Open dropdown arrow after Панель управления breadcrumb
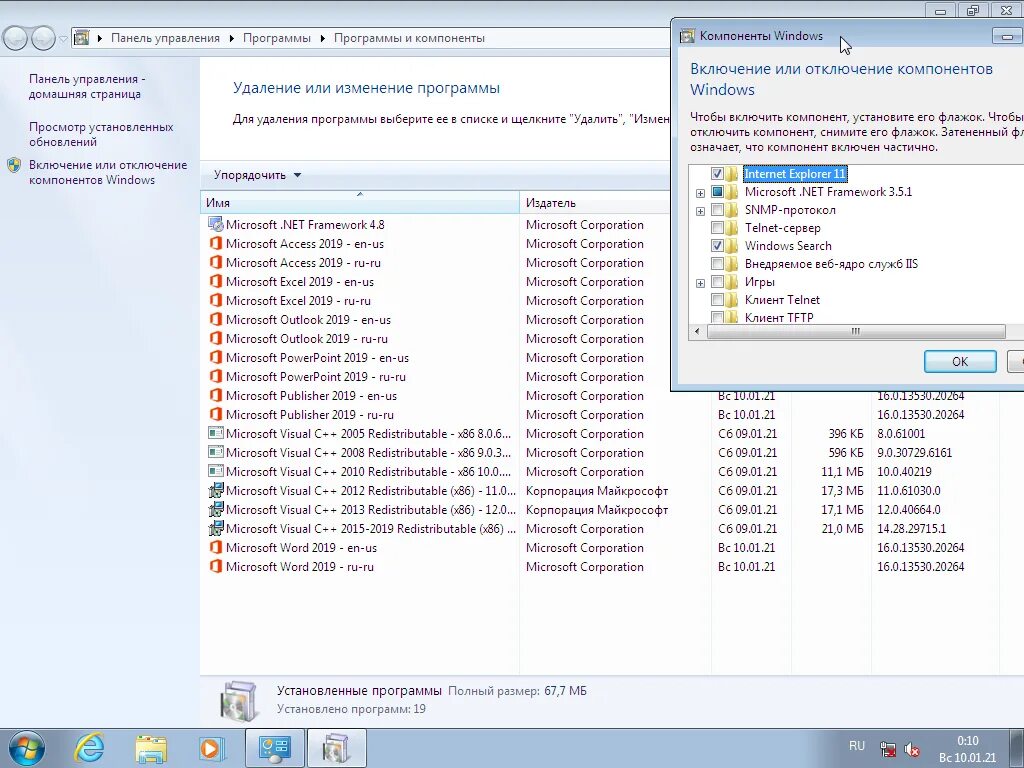 point(231,38)
